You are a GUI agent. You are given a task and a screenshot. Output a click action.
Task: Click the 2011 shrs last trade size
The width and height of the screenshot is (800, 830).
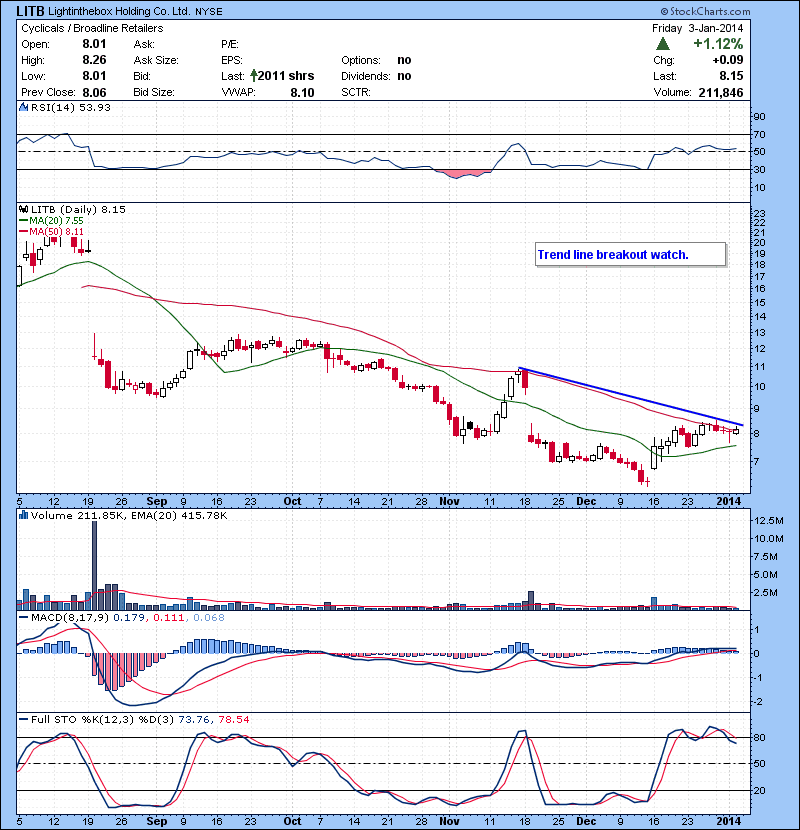pos(286,76)
